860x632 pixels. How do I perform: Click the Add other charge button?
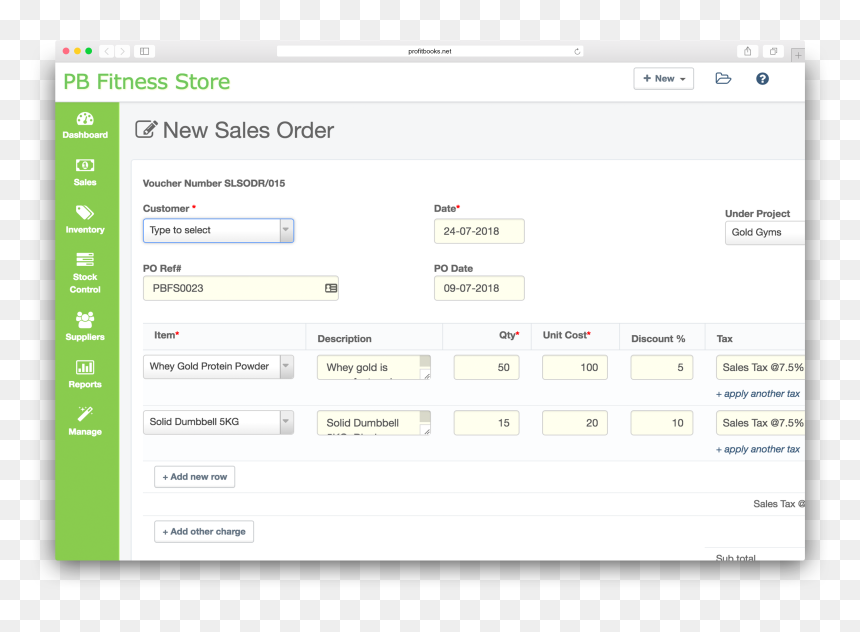pos(204,532)
